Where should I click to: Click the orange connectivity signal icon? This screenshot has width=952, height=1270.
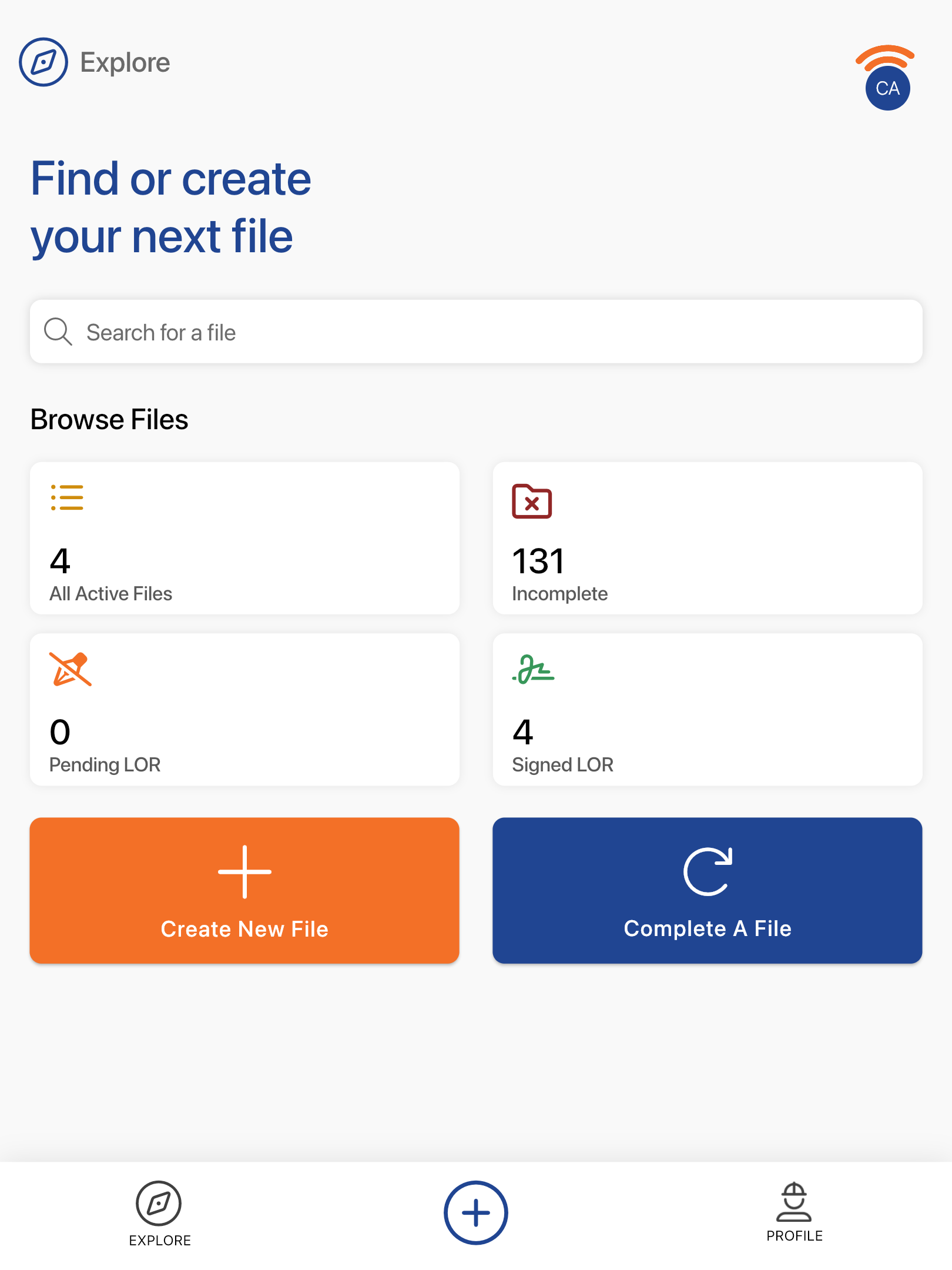click(x=885, y=56)
